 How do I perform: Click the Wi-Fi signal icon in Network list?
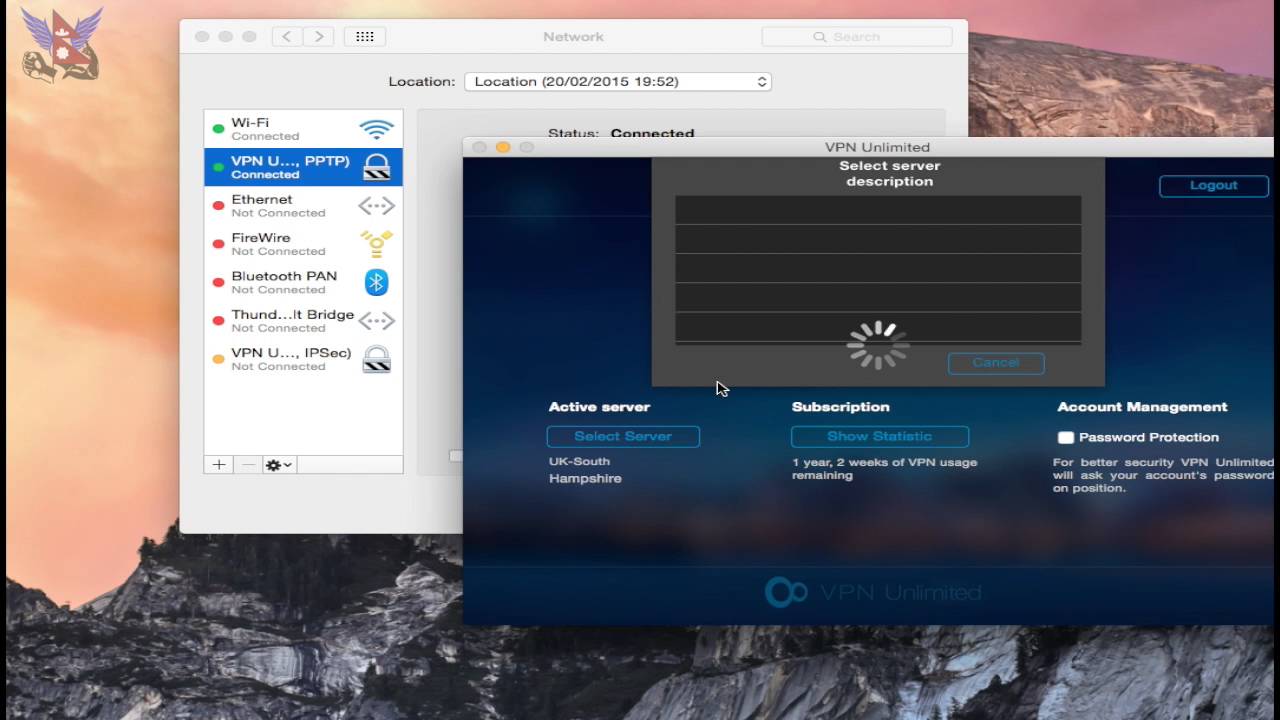coord(376,129)
